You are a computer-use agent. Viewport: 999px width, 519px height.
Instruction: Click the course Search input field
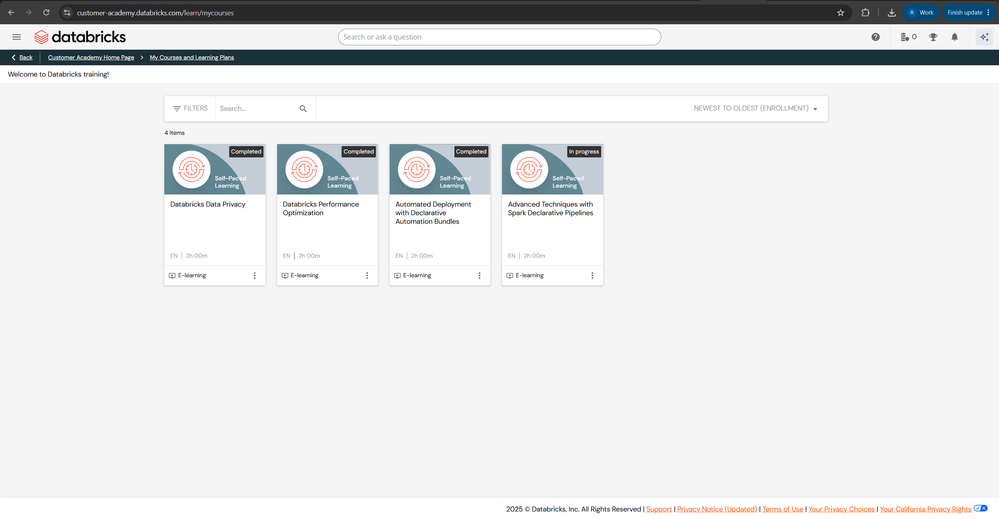tap(257, 109)
